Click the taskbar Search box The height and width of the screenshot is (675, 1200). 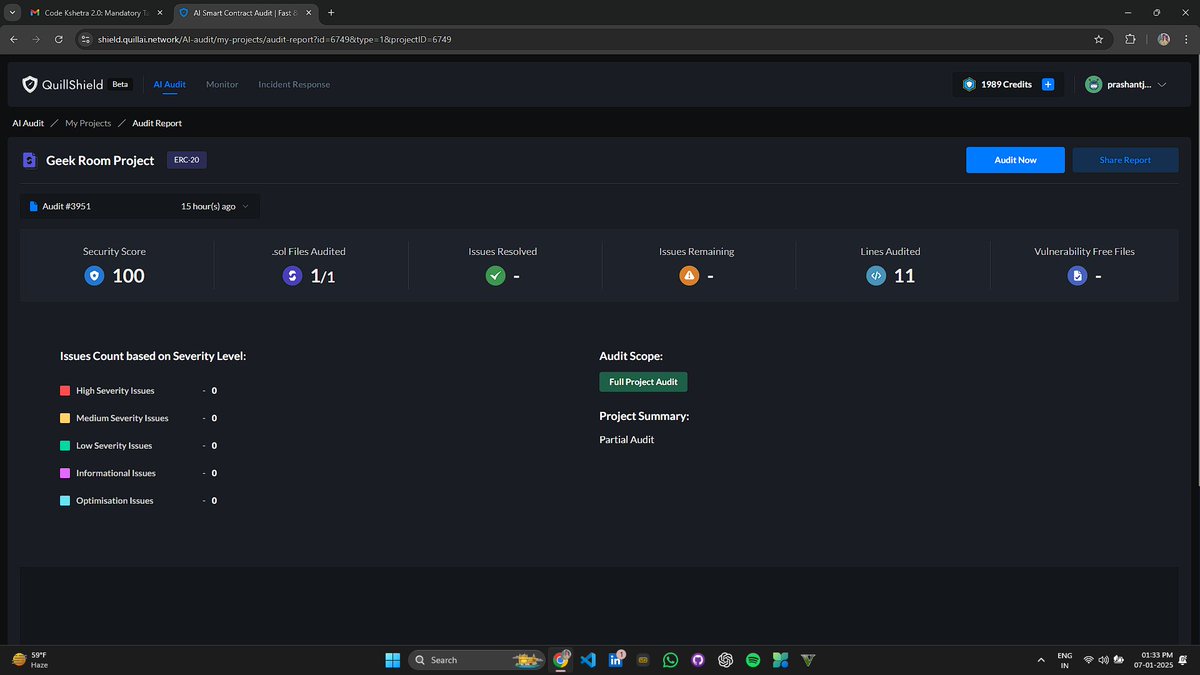click(479, 659)
